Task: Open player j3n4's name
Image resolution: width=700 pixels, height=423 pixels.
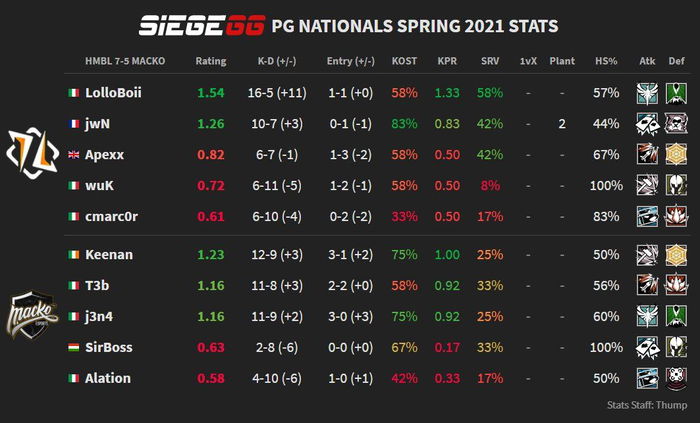Action: (99, 317)
